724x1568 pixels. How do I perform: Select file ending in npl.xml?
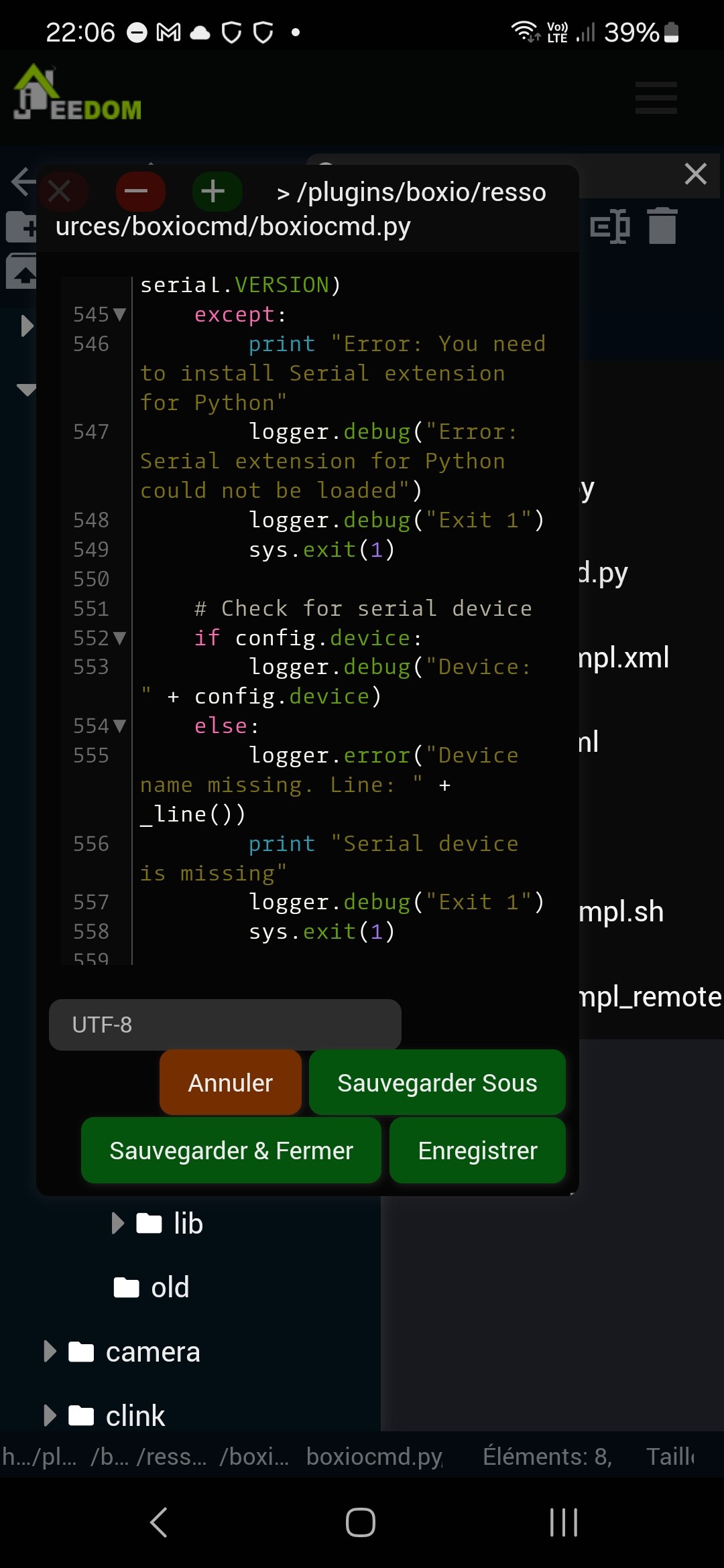pos(624,657)
